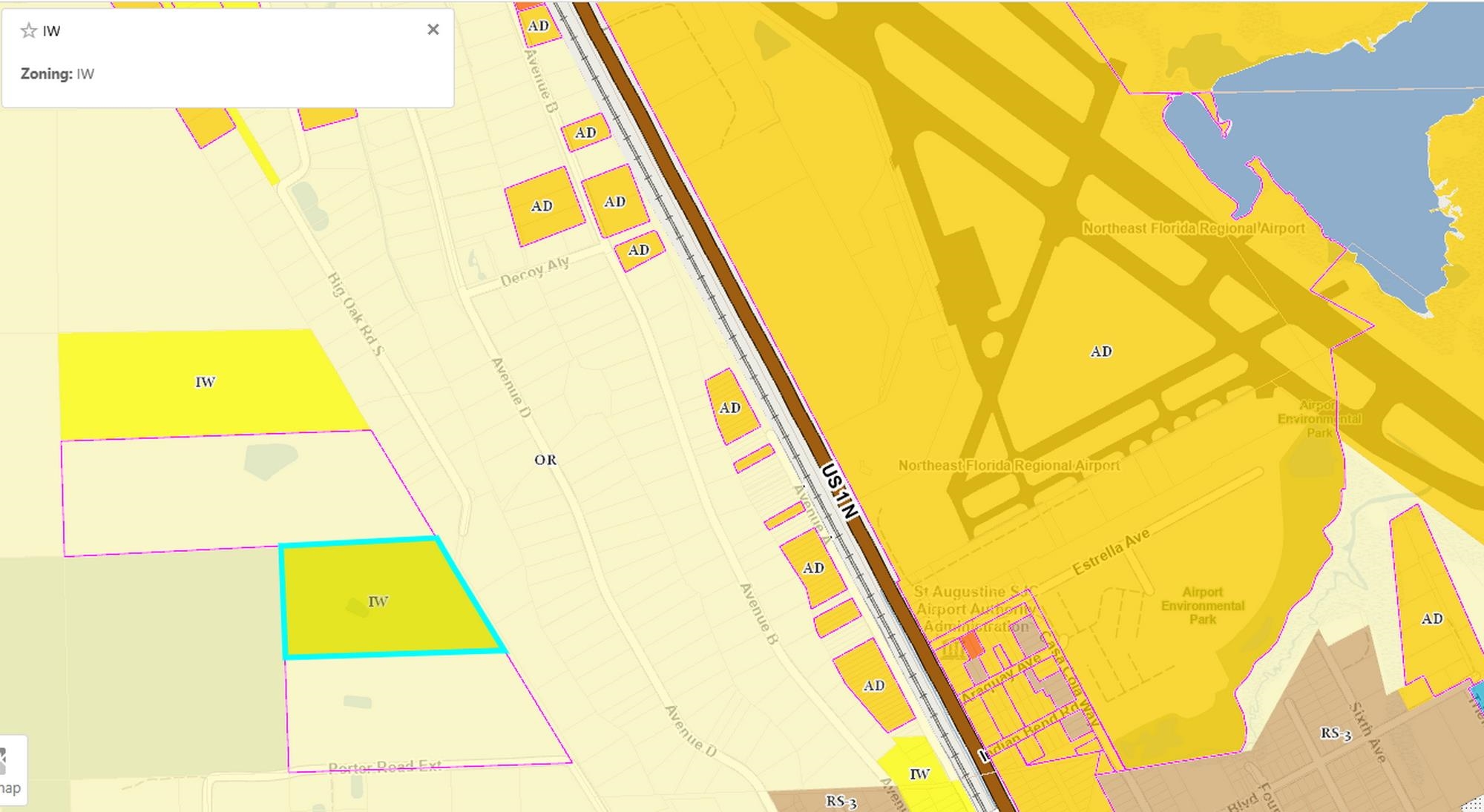Click the cyan-highlighted IW parcel
This screenshot has height=812, width=1484.
pos(378,601)
